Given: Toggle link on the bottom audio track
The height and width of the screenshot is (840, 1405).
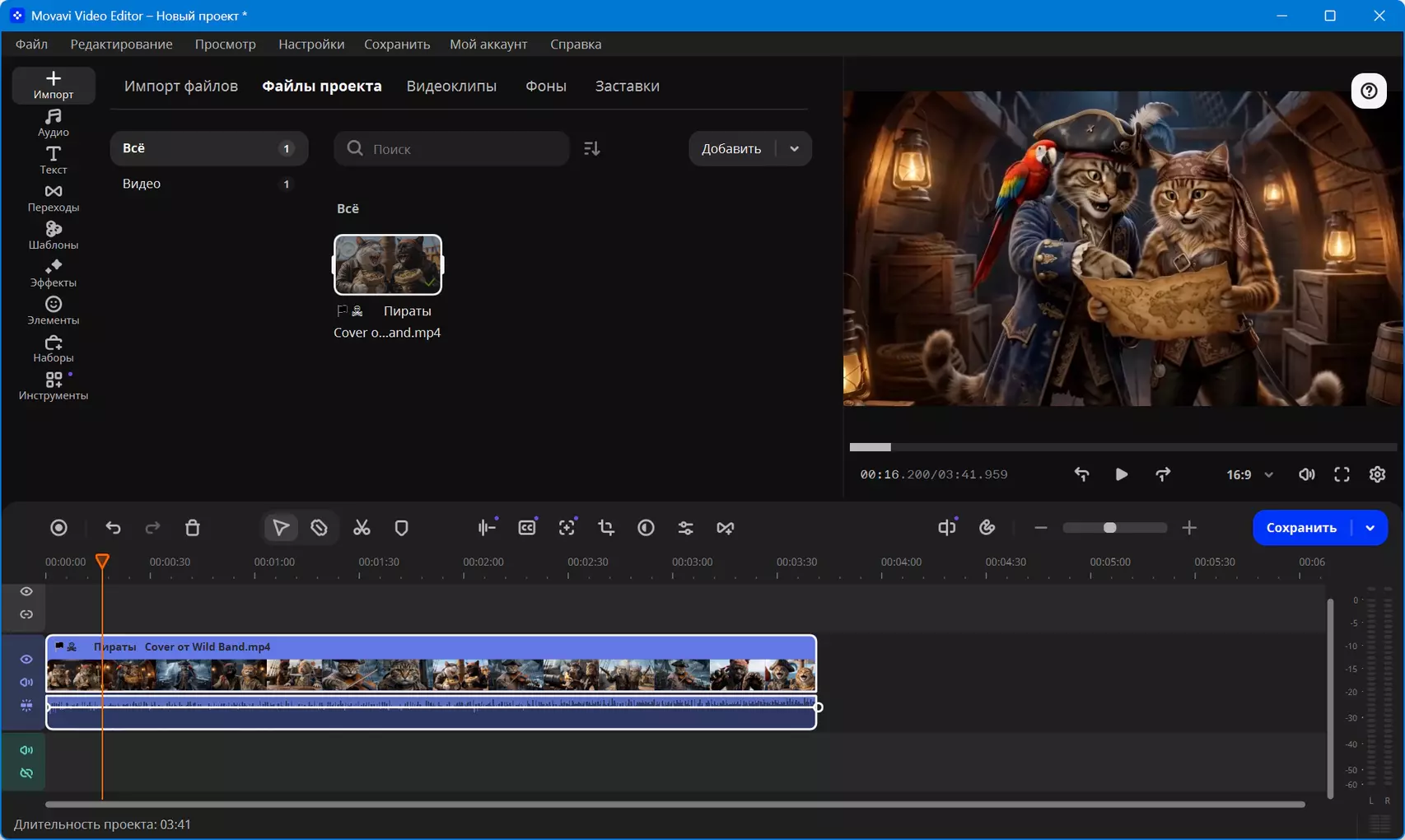Looking at the screenshot, I should coord(26,773).
